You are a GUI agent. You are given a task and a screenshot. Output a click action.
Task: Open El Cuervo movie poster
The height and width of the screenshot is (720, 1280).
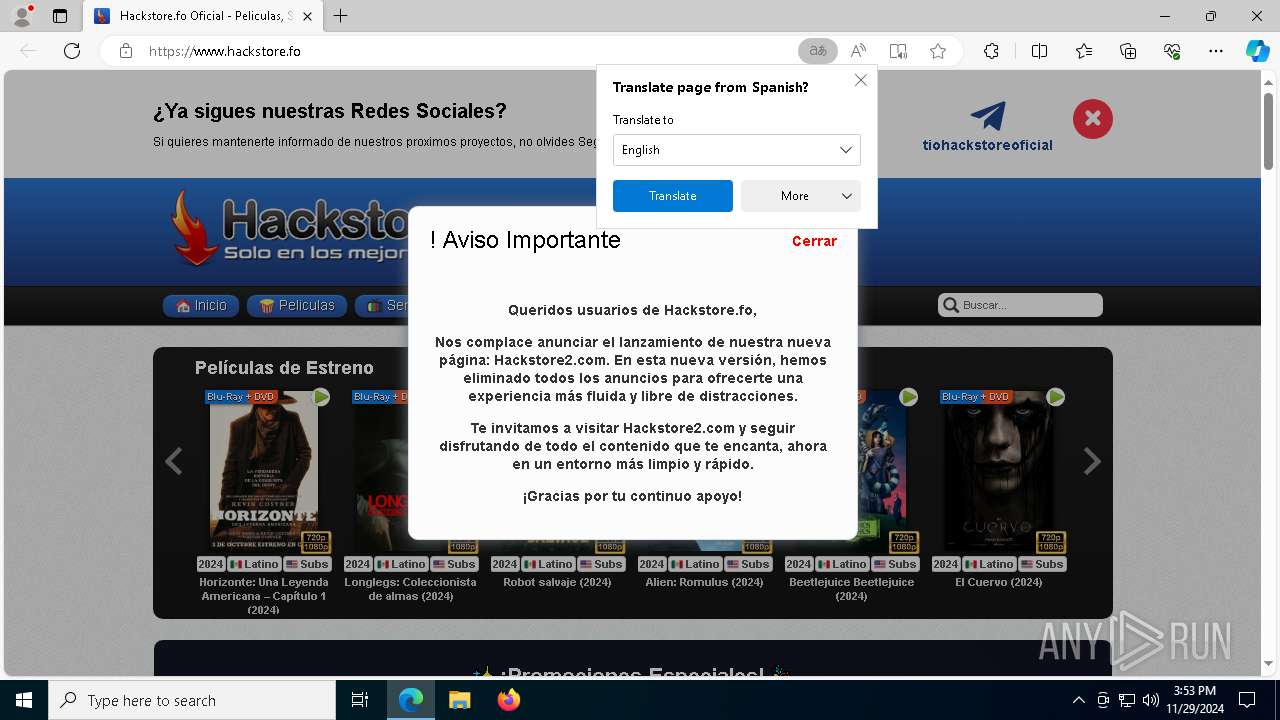(998, 471)
